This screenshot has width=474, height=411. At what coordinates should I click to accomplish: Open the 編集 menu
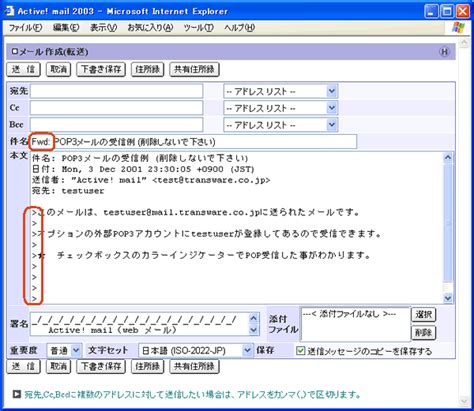point(66,28)
